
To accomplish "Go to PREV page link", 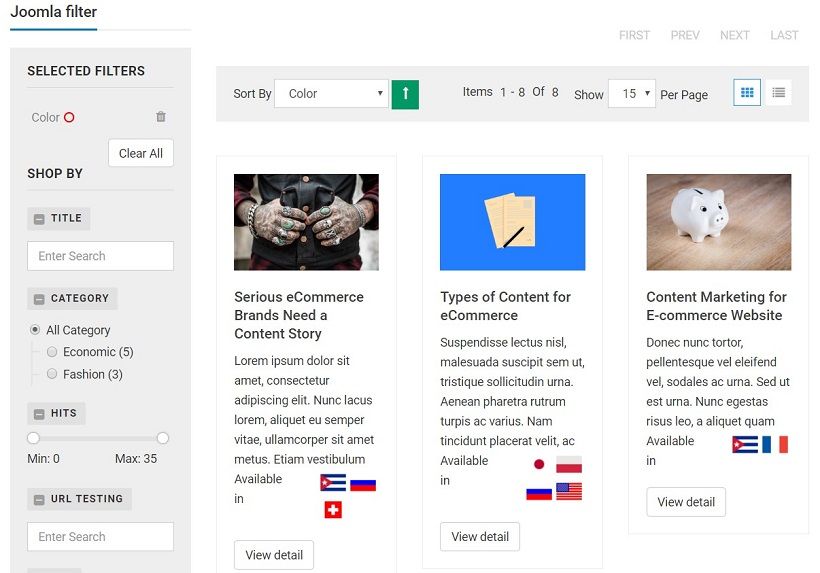I will coord(685,35).
